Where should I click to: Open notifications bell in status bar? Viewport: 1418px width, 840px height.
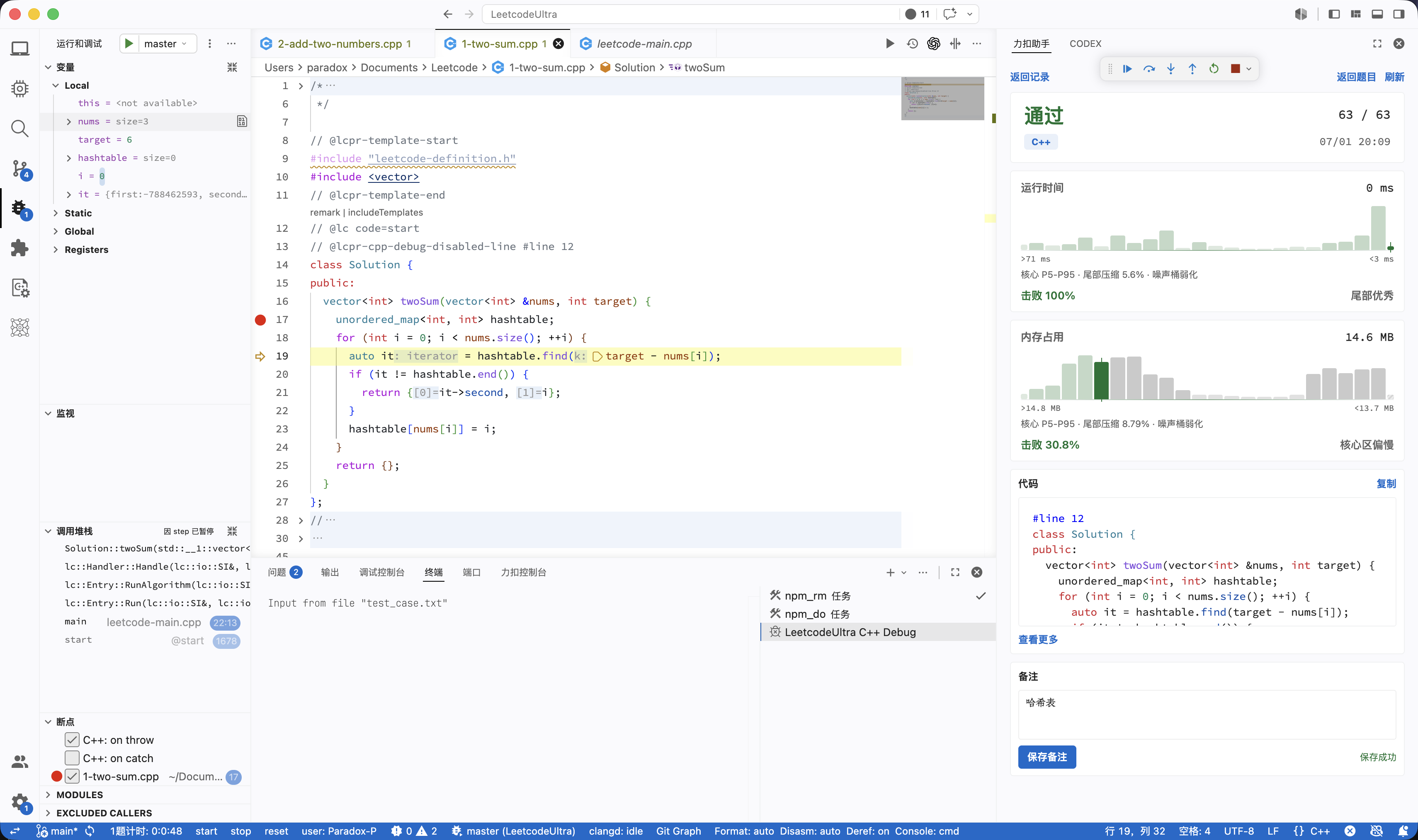pos(1403,831)
